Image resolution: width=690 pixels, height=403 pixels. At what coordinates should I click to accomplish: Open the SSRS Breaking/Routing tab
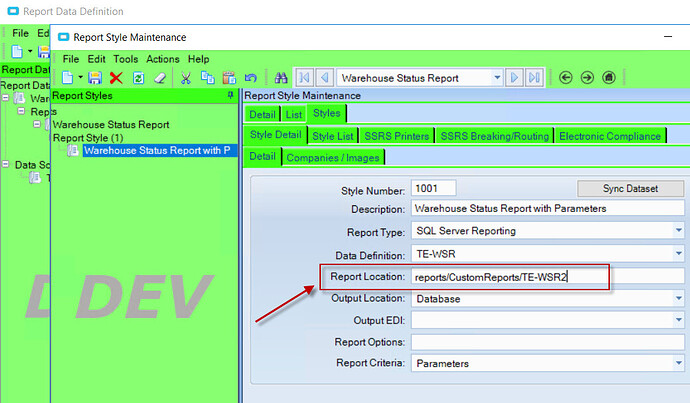pos(495,136)
